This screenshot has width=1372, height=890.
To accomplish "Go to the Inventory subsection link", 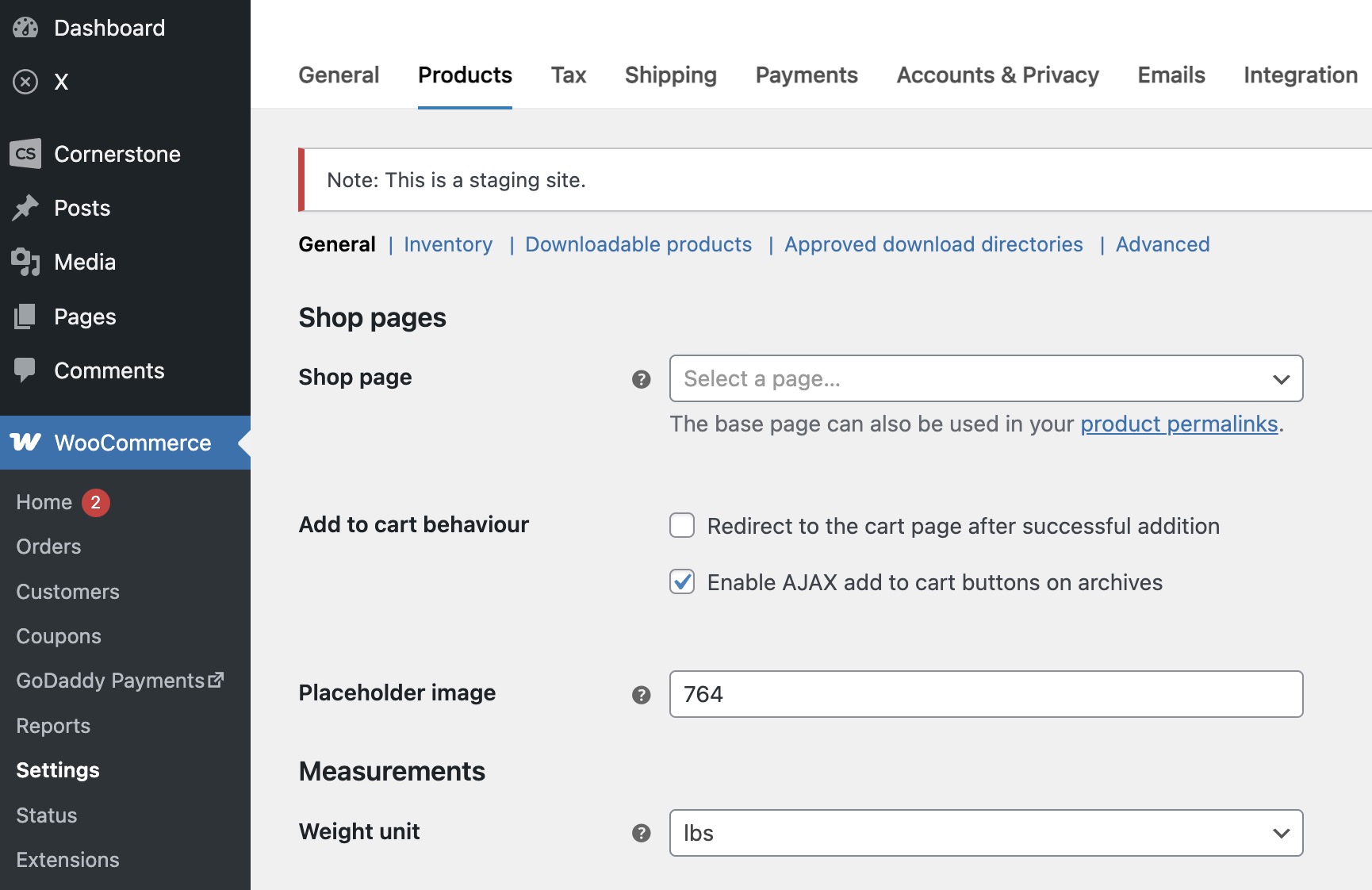I will tap(447, 244).
